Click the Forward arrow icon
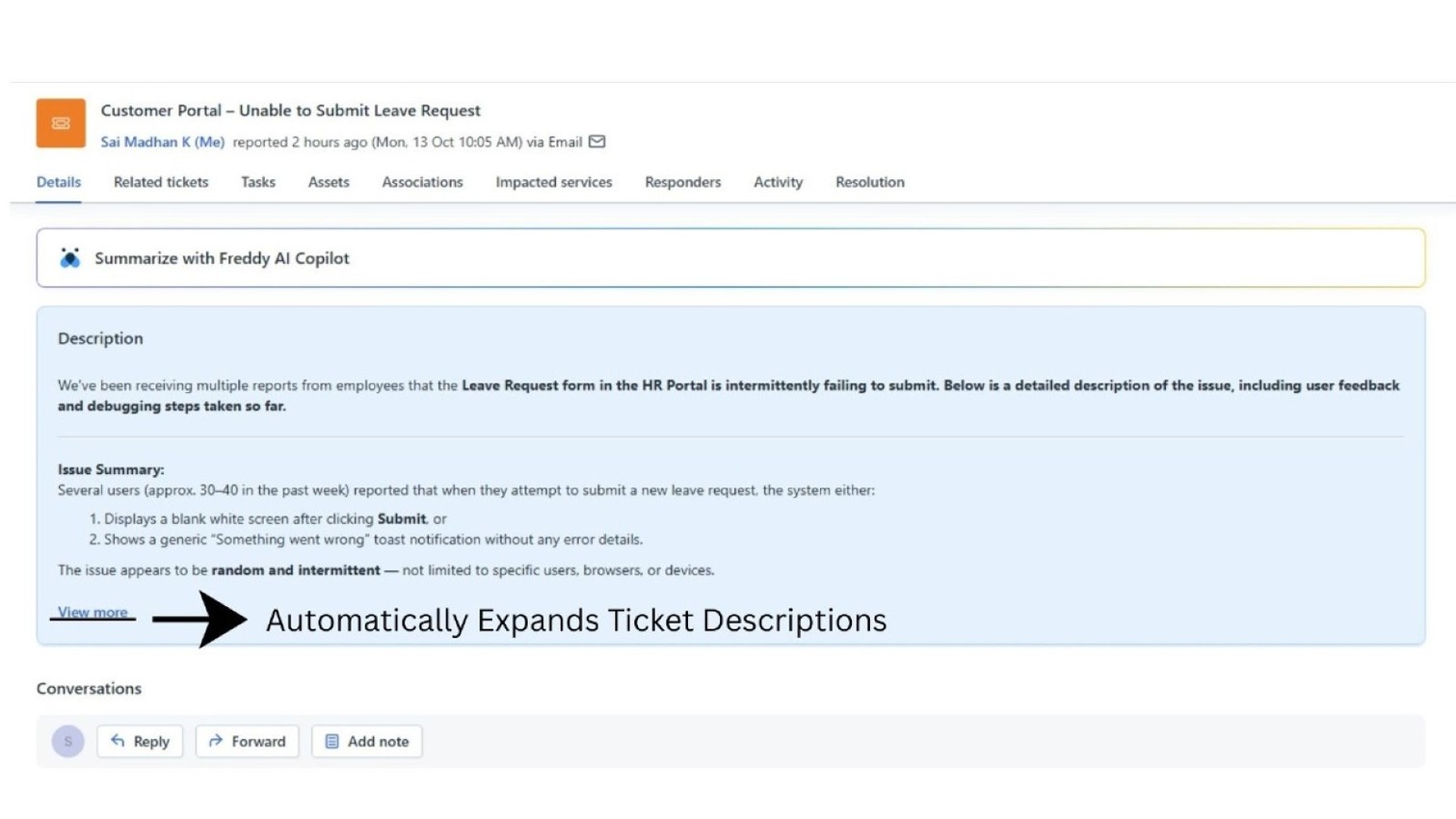 click(x=215, y=741)
